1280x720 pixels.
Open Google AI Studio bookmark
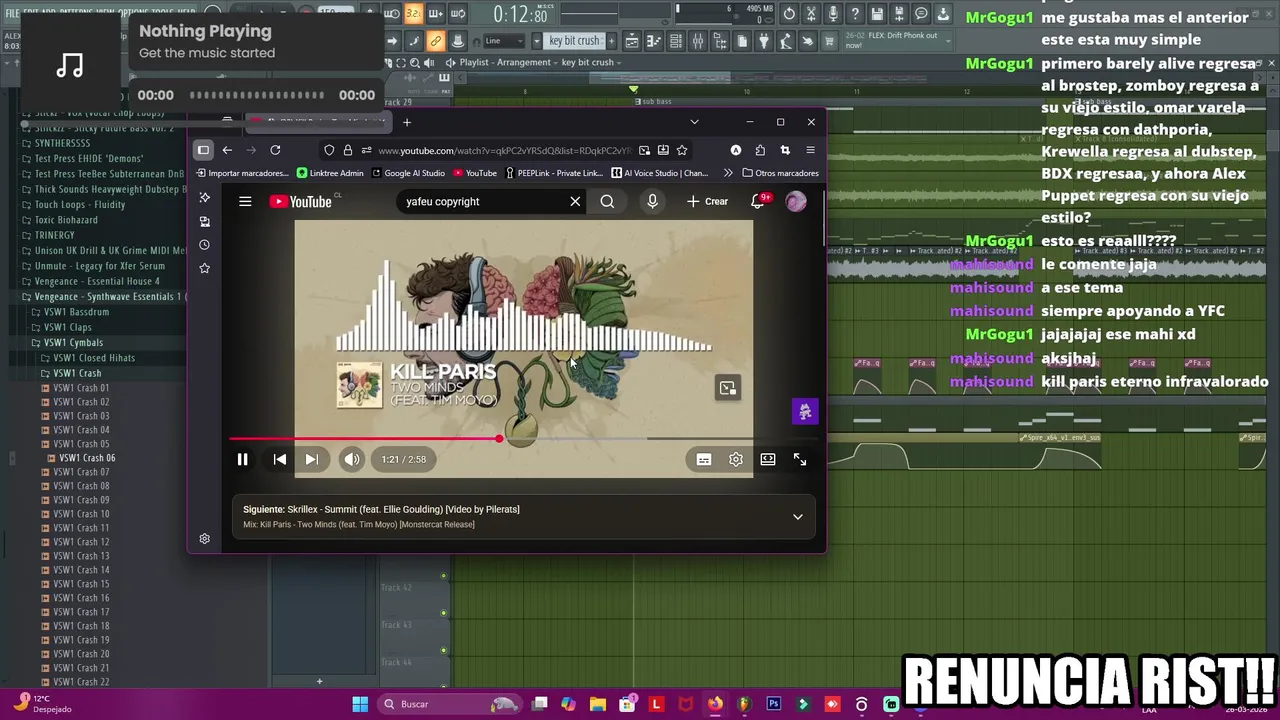[408, 173]
